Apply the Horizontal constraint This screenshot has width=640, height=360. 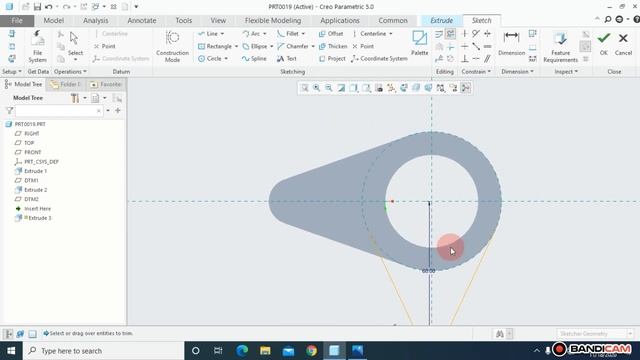(465, 47)
